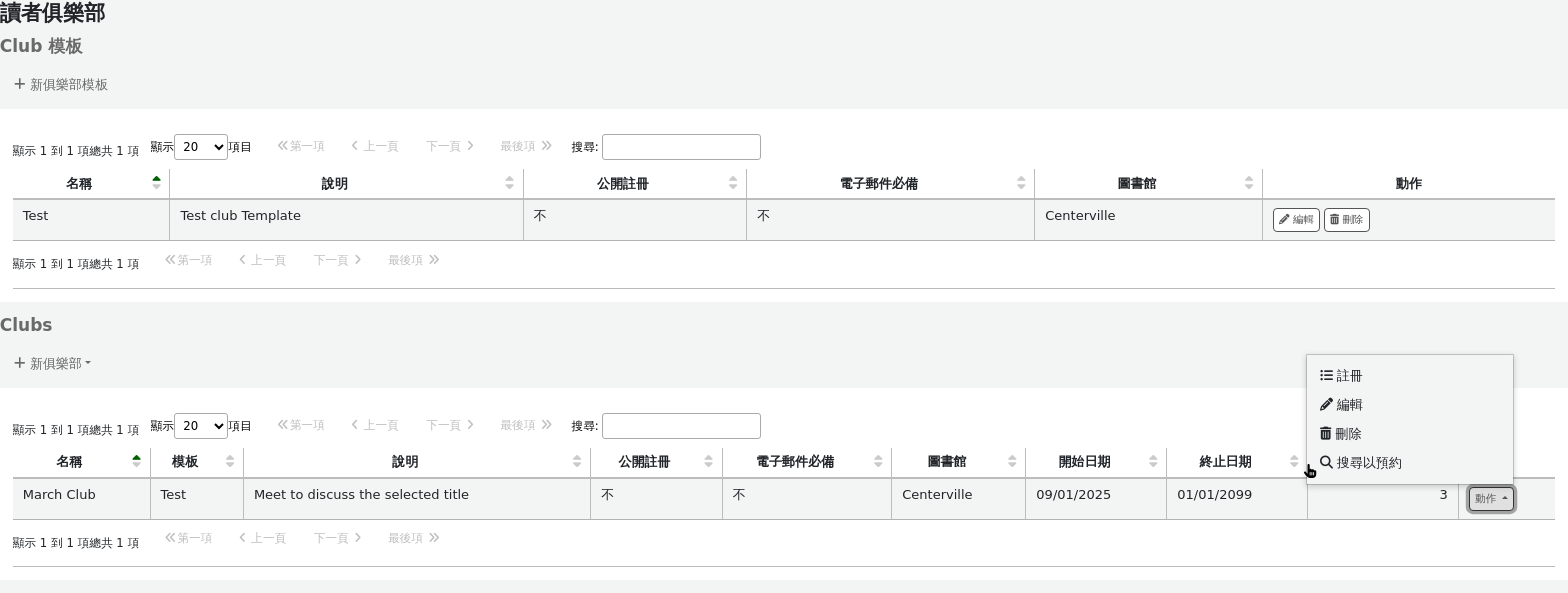
Task: Click the templates table search field
Action: [680, 147]
